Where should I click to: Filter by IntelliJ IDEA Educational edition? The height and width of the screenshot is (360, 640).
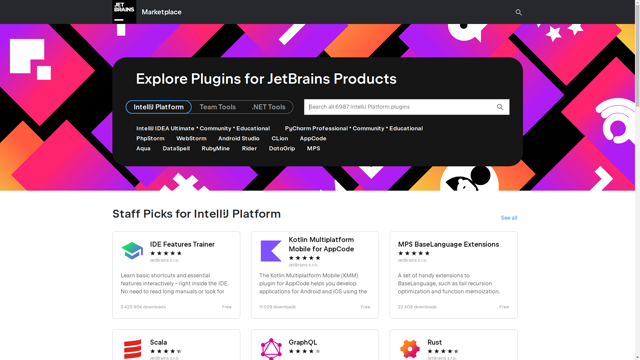253,128
